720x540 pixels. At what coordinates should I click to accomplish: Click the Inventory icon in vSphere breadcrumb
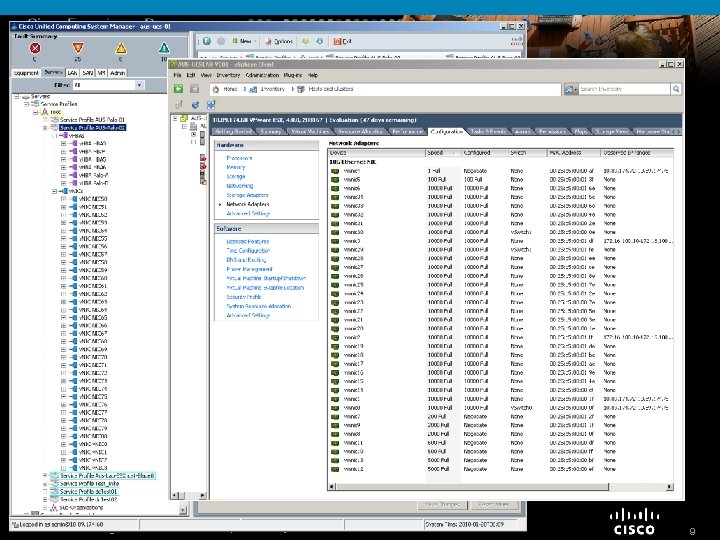[x=253, y=89]
